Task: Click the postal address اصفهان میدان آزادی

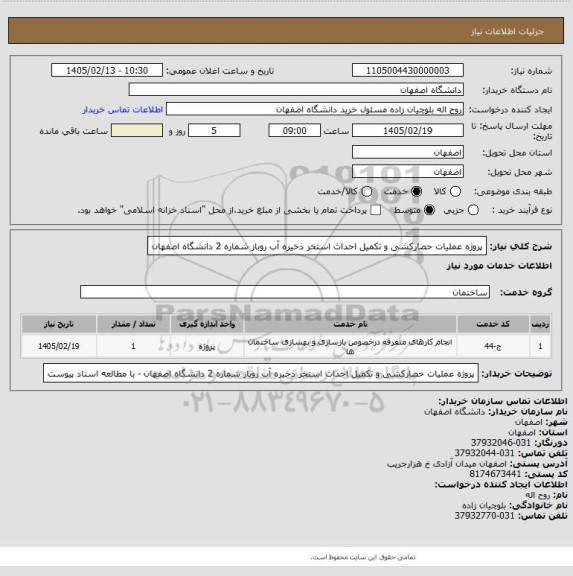Action: click(x=447, y=464)
